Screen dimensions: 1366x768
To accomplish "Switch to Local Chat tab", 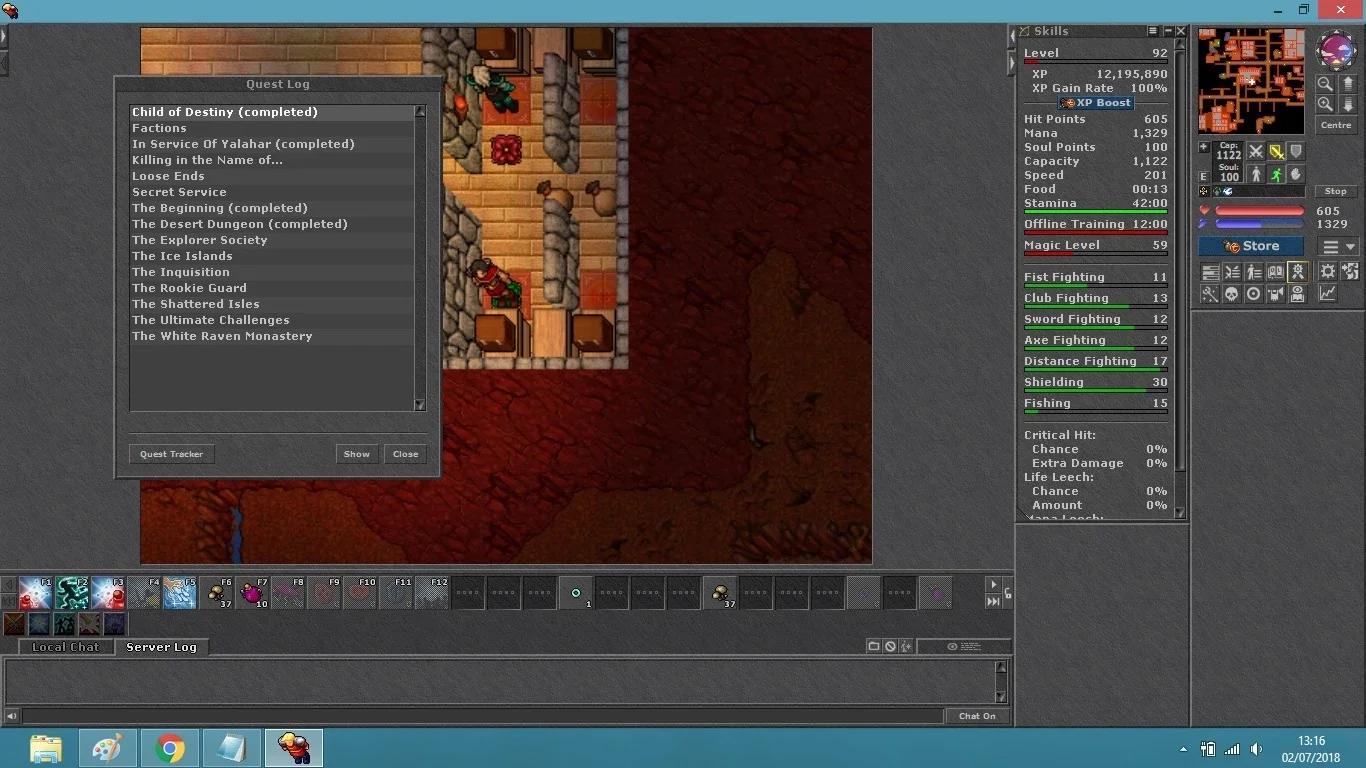I will pyautogui.click(x=66, y=647).
